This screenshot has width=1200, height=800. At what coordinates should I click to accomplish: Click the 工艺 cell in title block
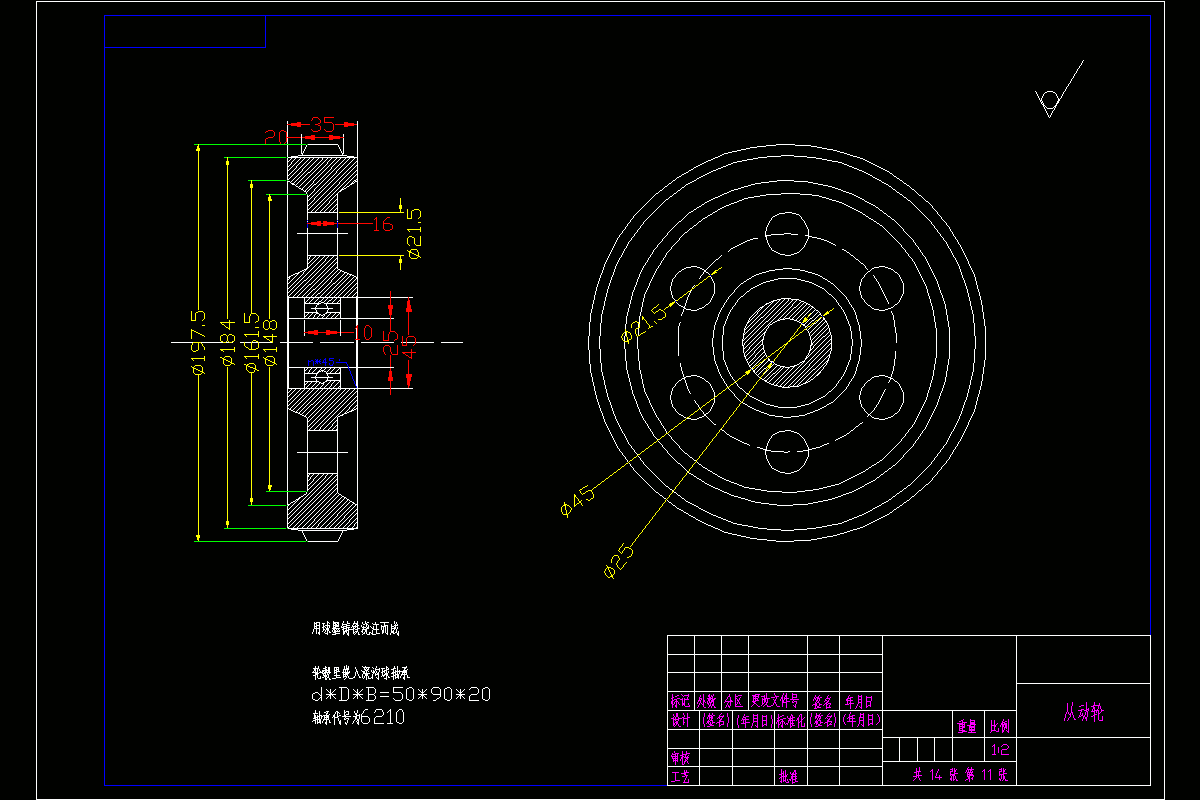click(681, 775)
